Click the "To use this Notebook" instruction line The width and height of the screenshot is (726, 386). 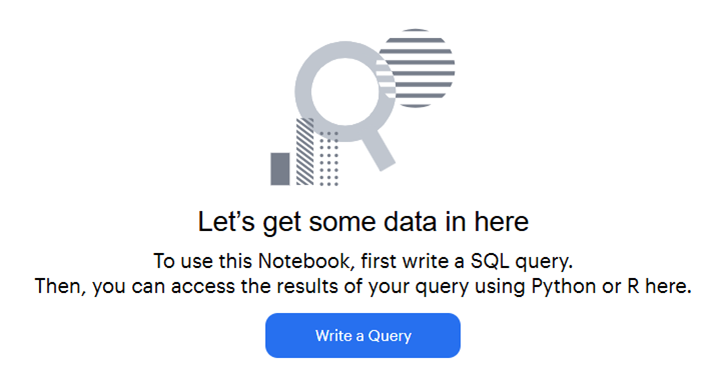tap(363, 261)
